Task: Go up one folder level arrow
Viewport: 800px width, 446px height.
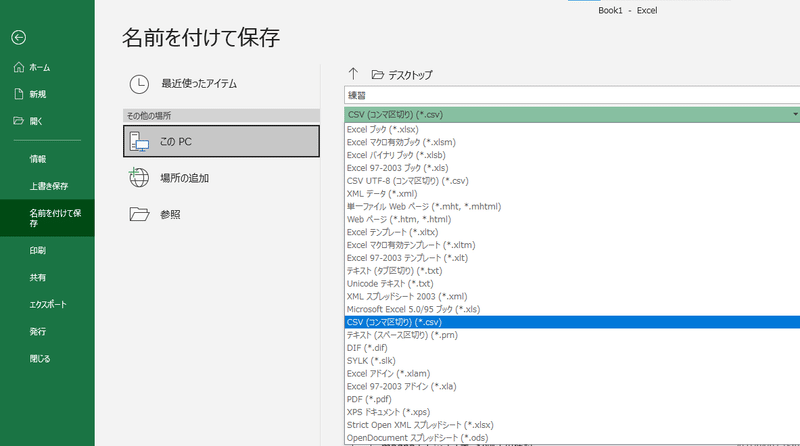Action: [353, 74]
